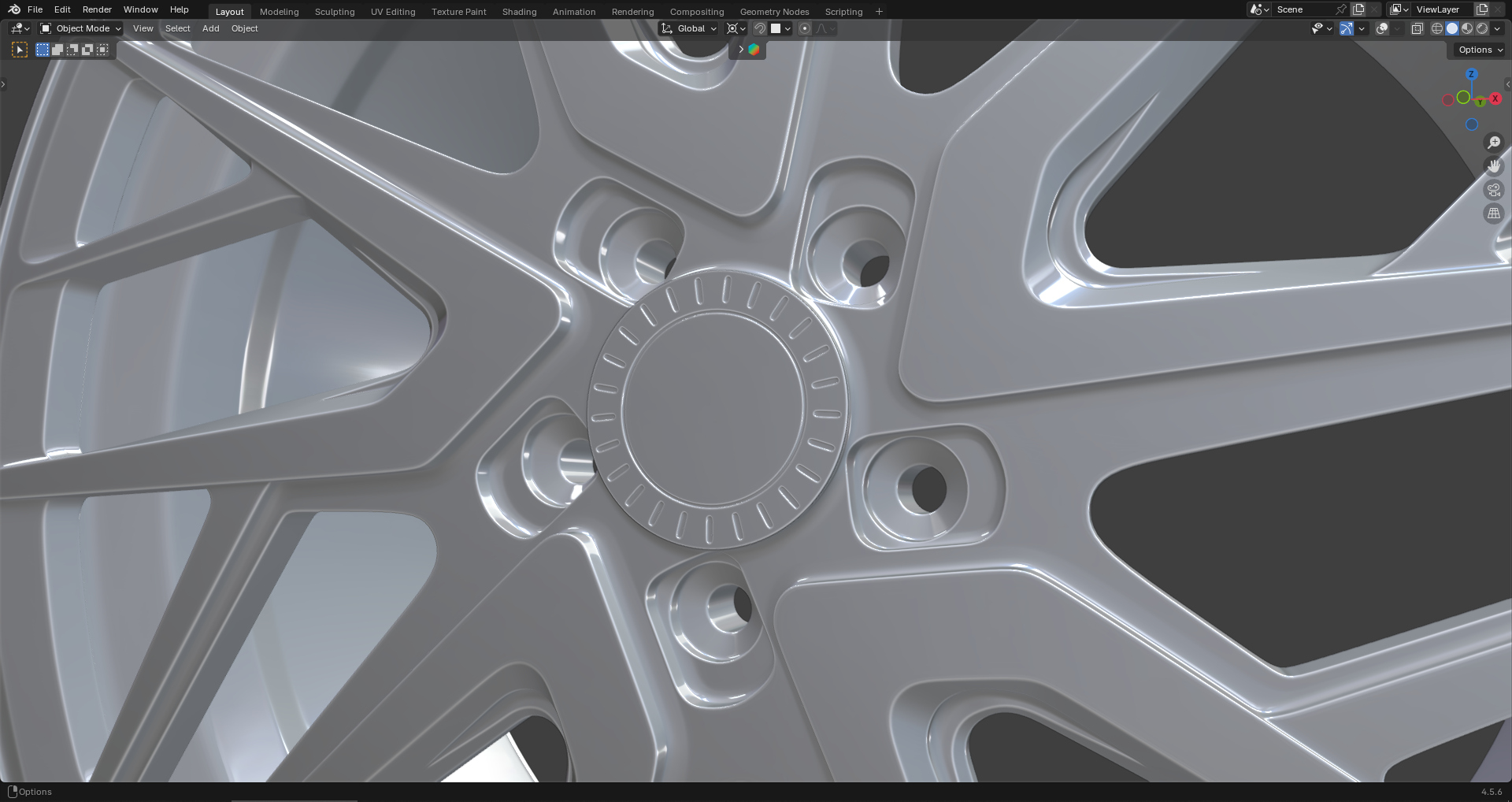Viewport: 1512px width, 802px height.
Task: Click the red X axis gizmo
Action: 1495,98
